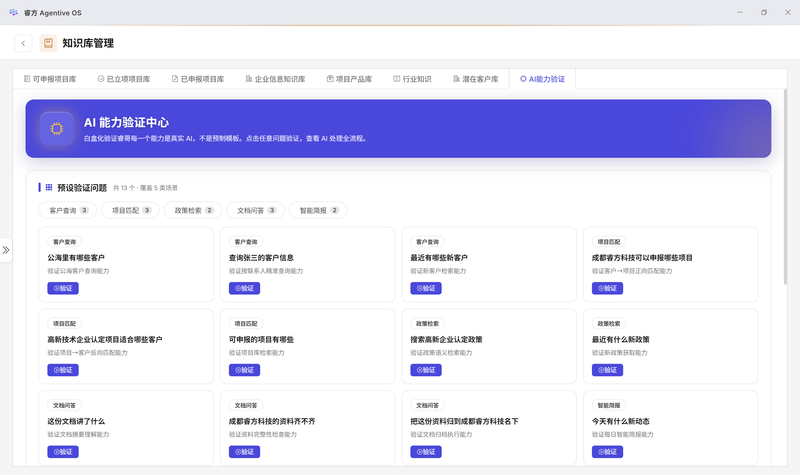Click the 预设验证问题 section heading
Viewport: 800px width, 475px height.
(82, 188)
